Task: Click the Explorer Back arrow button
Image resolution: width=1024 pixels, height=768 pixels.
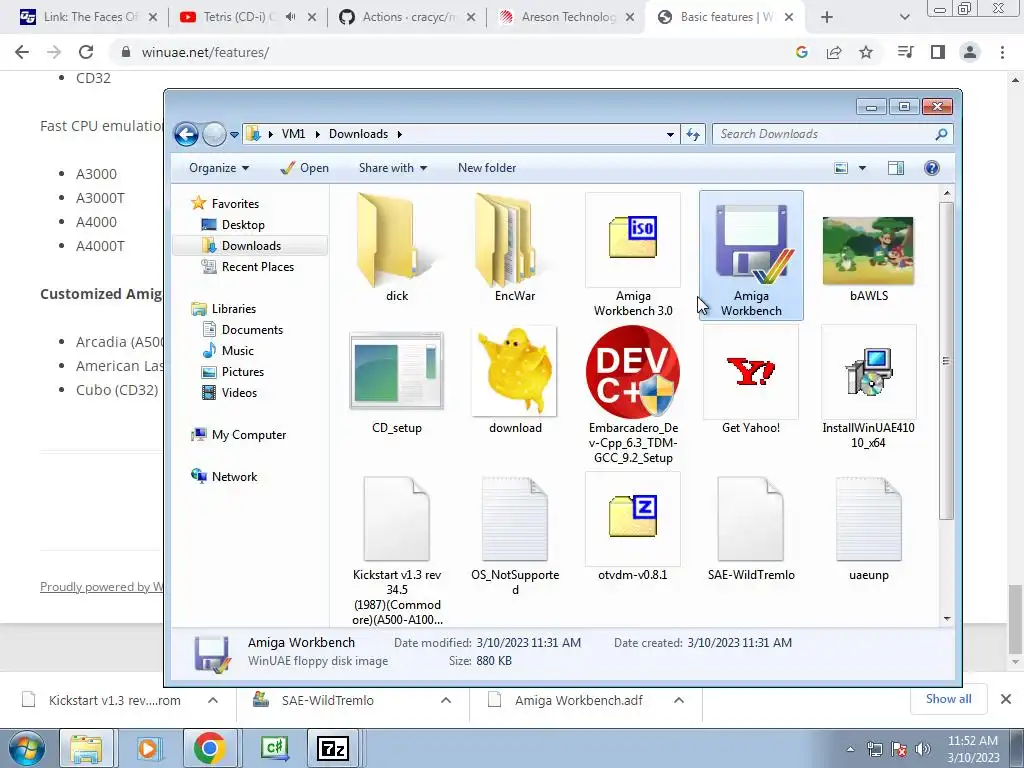Action: coord(186,135)
